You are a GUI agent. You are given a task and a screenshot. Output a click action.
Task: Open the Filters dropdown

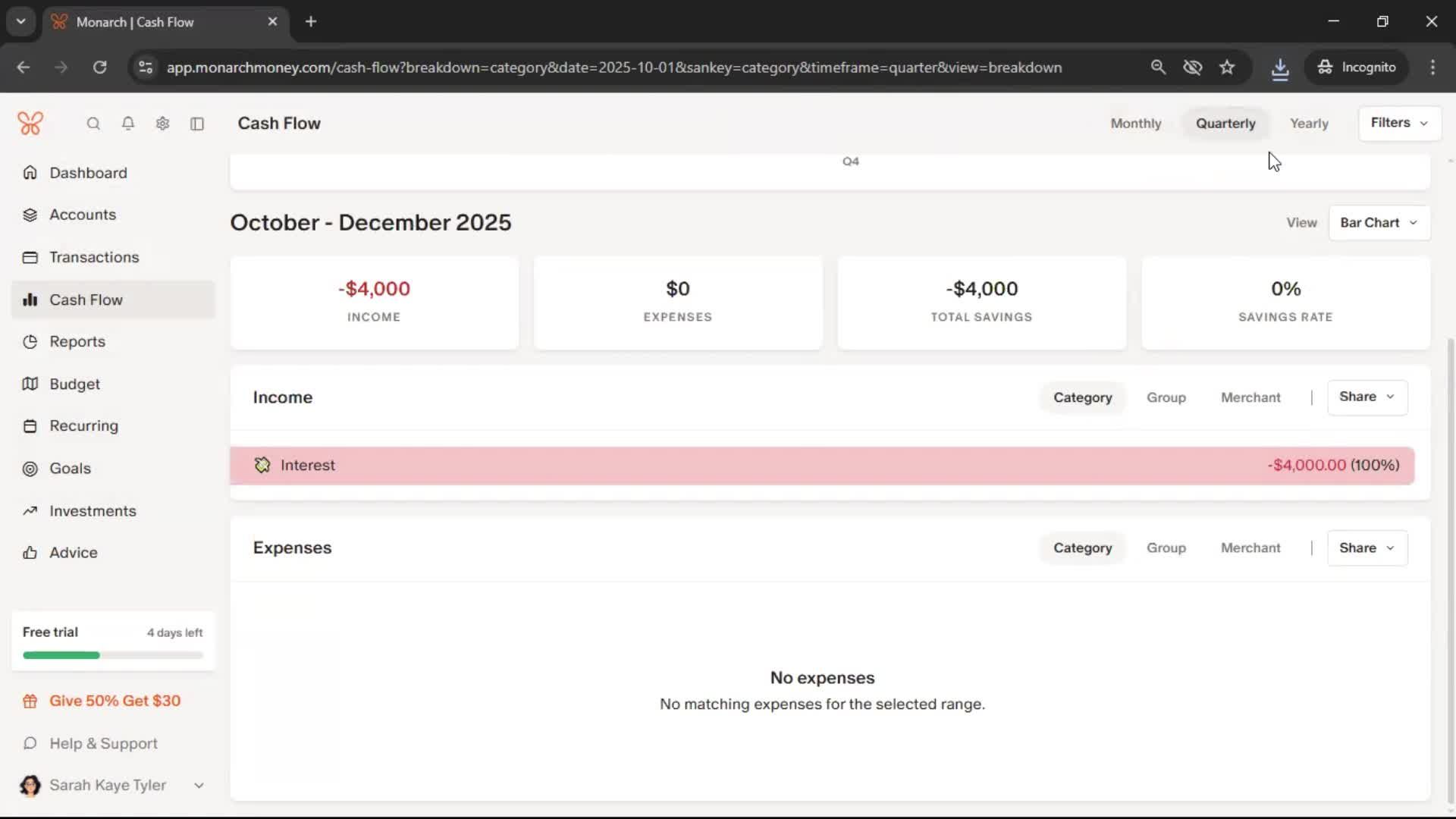click(x=1399, y=123)
